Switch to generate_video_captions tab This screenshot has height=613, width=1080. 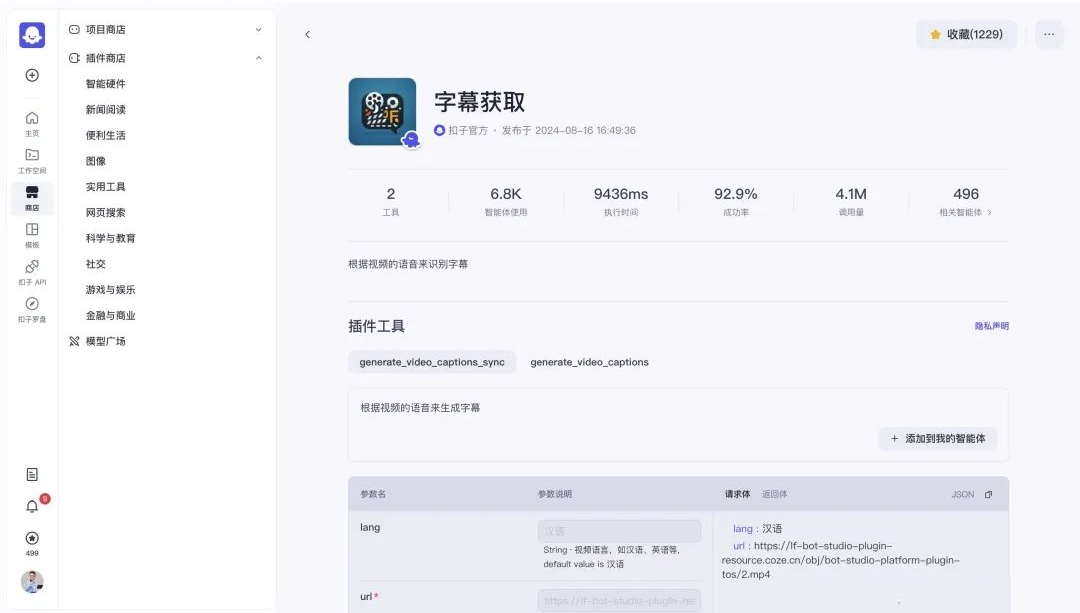590,362
